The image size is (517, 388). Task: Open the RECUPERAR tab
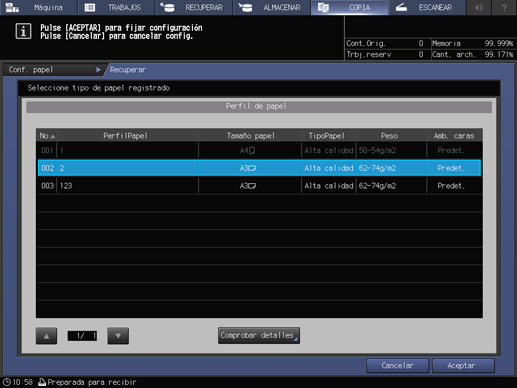point(194,7)
